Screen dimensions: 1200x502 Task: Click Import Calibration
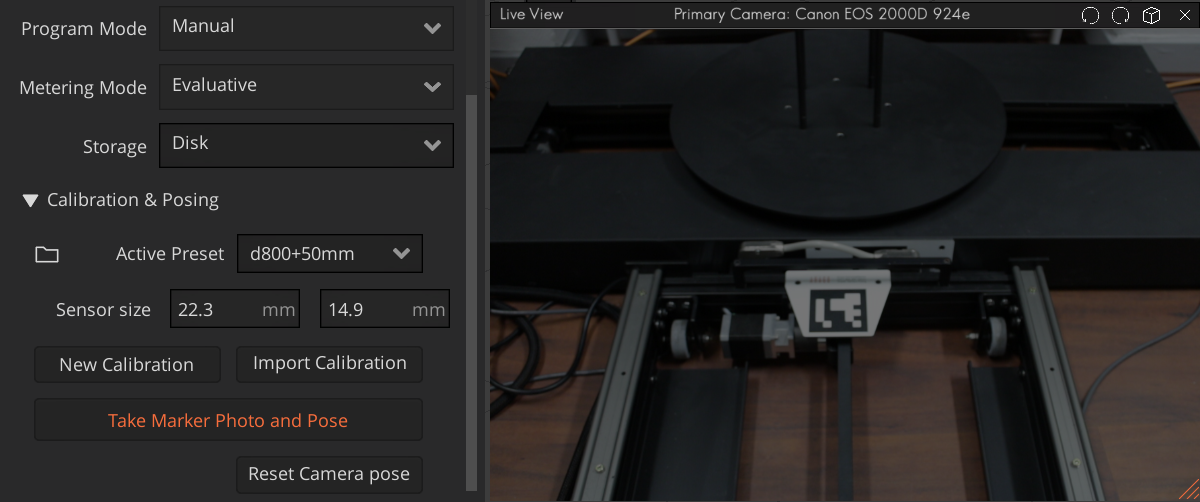(x=329, y=364)
